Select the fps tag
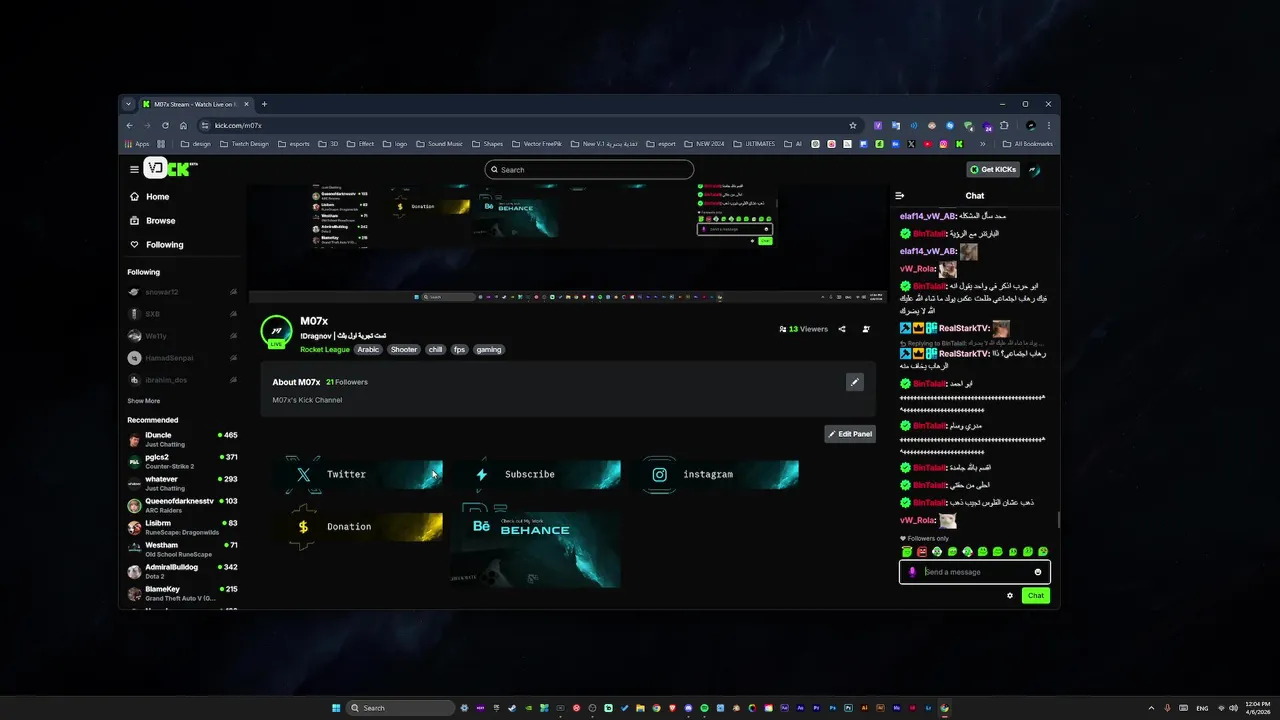Image resolution: width=1280 pixels, height=720 pixels. (460, 350)
